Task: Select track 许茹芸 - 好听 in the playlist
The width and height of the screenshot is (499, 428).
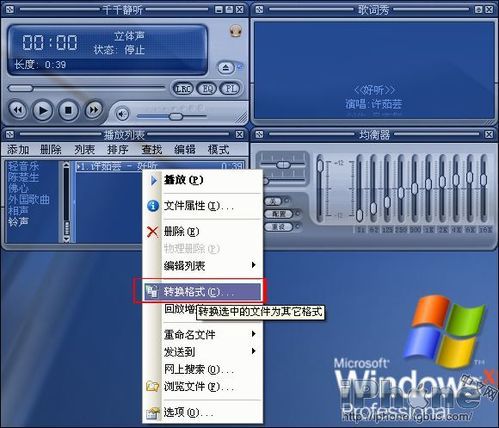Action: click(x=160, y=166)
